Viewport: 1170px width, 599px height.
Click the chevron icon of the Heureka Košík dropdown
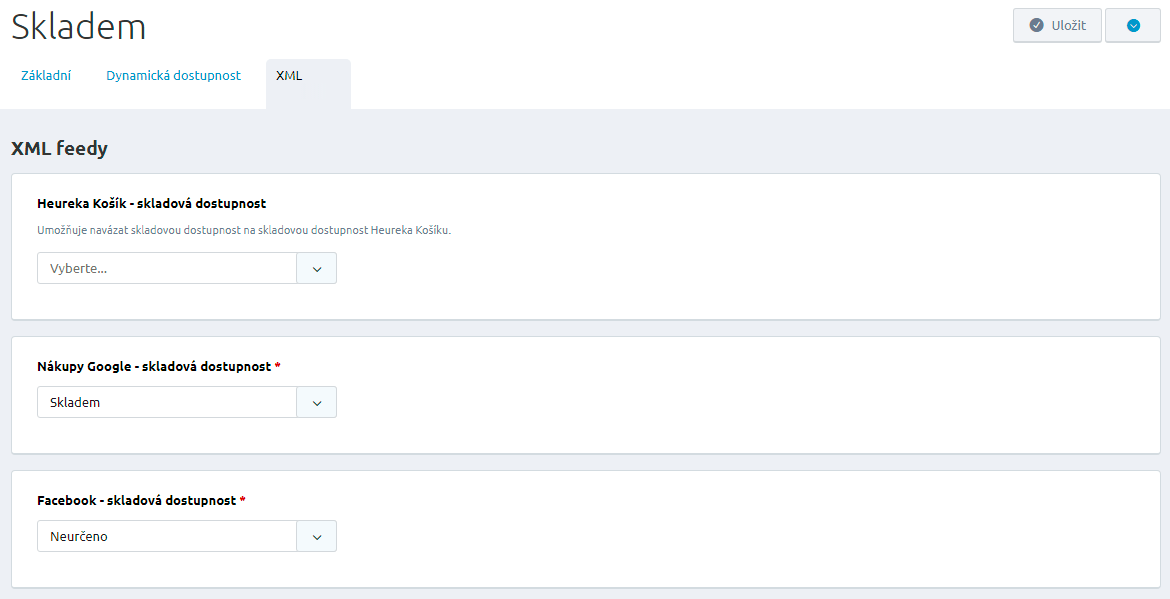click(x=317, y=269)
